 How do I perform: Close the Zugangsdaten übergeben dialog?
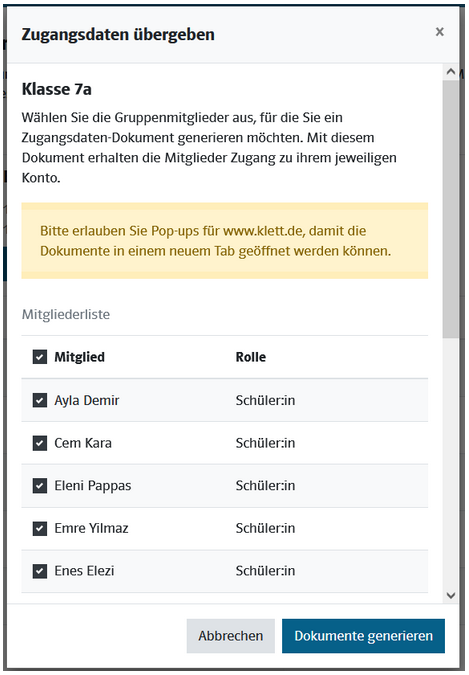[439, 32]
